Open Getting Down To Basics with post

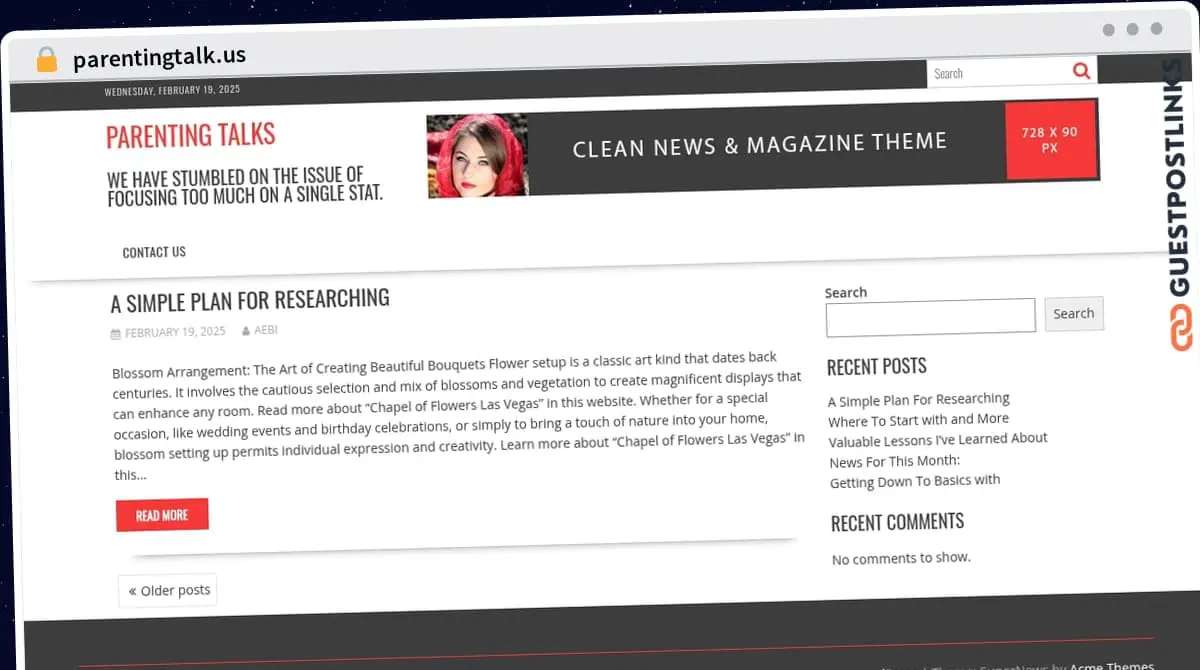pyautogui.click(x=915, y=481)
